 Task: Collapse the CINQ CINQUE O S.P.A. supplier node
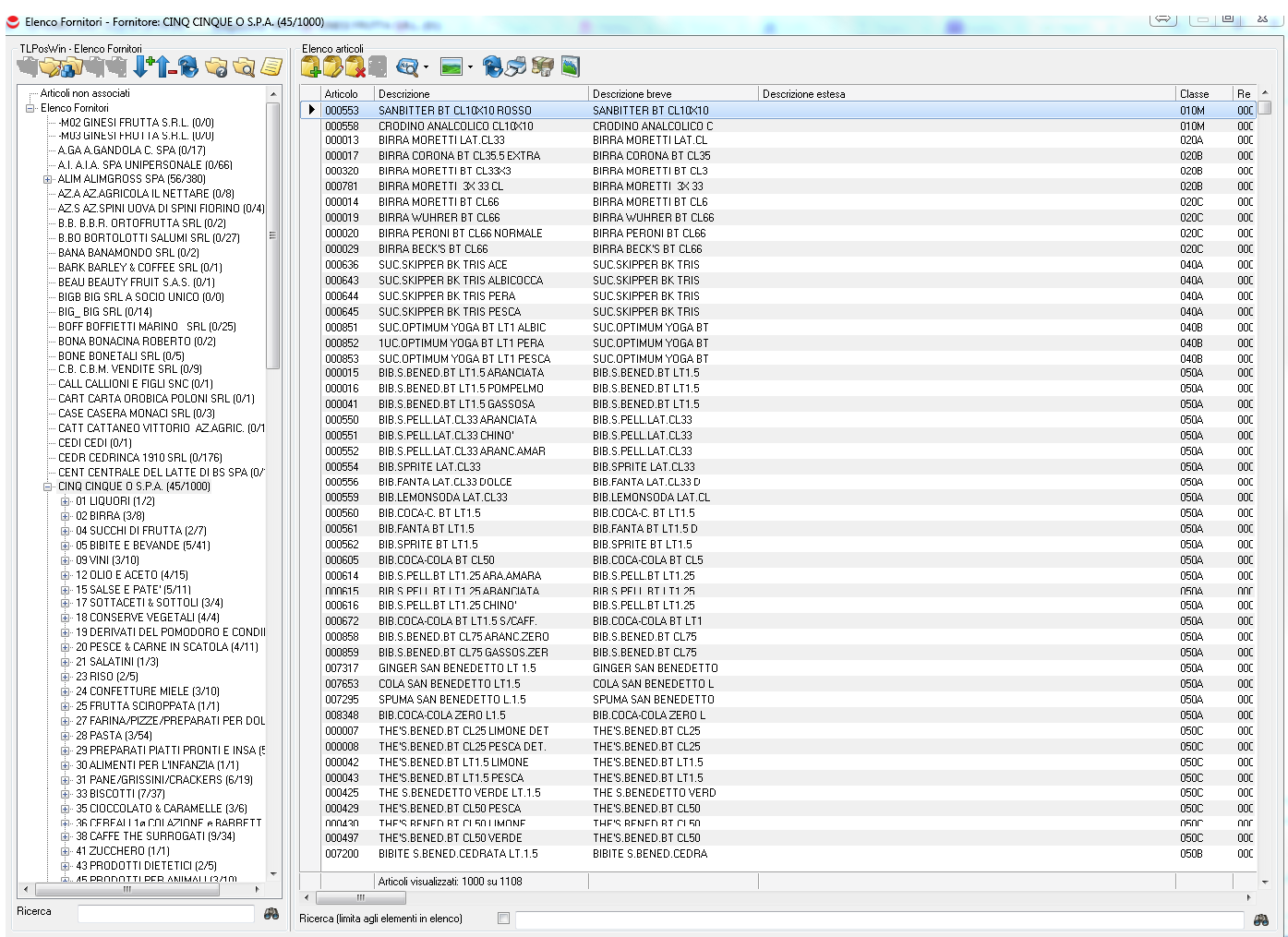coord(48,487)
